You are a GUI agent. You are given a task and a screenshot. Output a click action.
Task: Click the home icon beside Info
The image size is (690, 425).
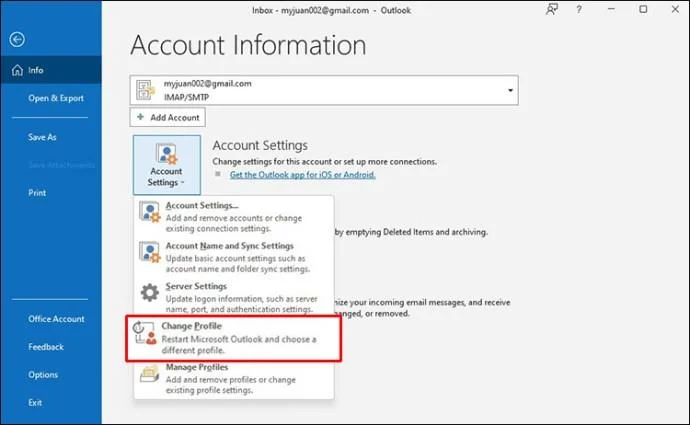(x=17, y=70)
